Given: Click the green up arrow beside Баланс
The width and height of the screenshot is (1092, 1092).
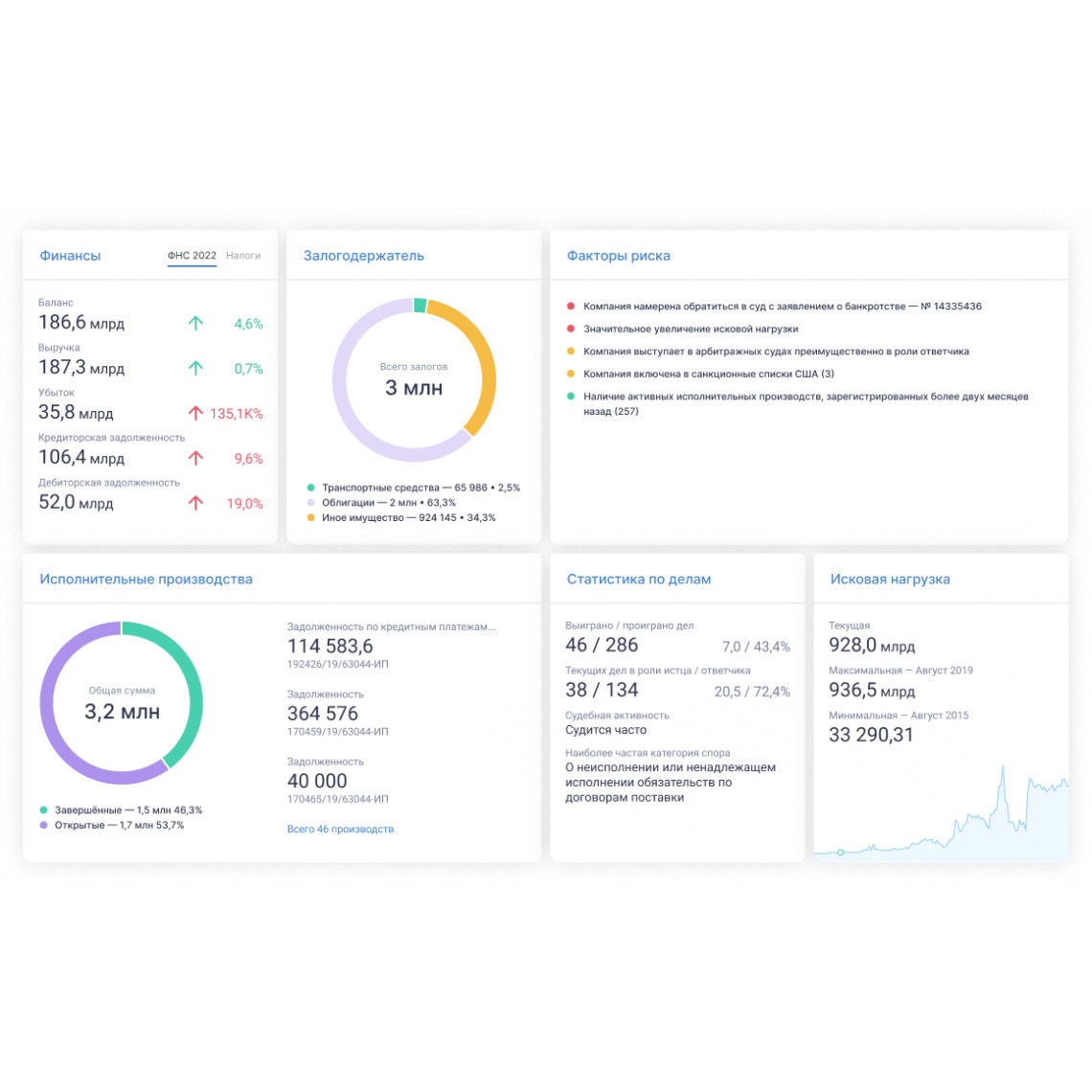Looking at the screenshot, I should click(x=195, y=323).
